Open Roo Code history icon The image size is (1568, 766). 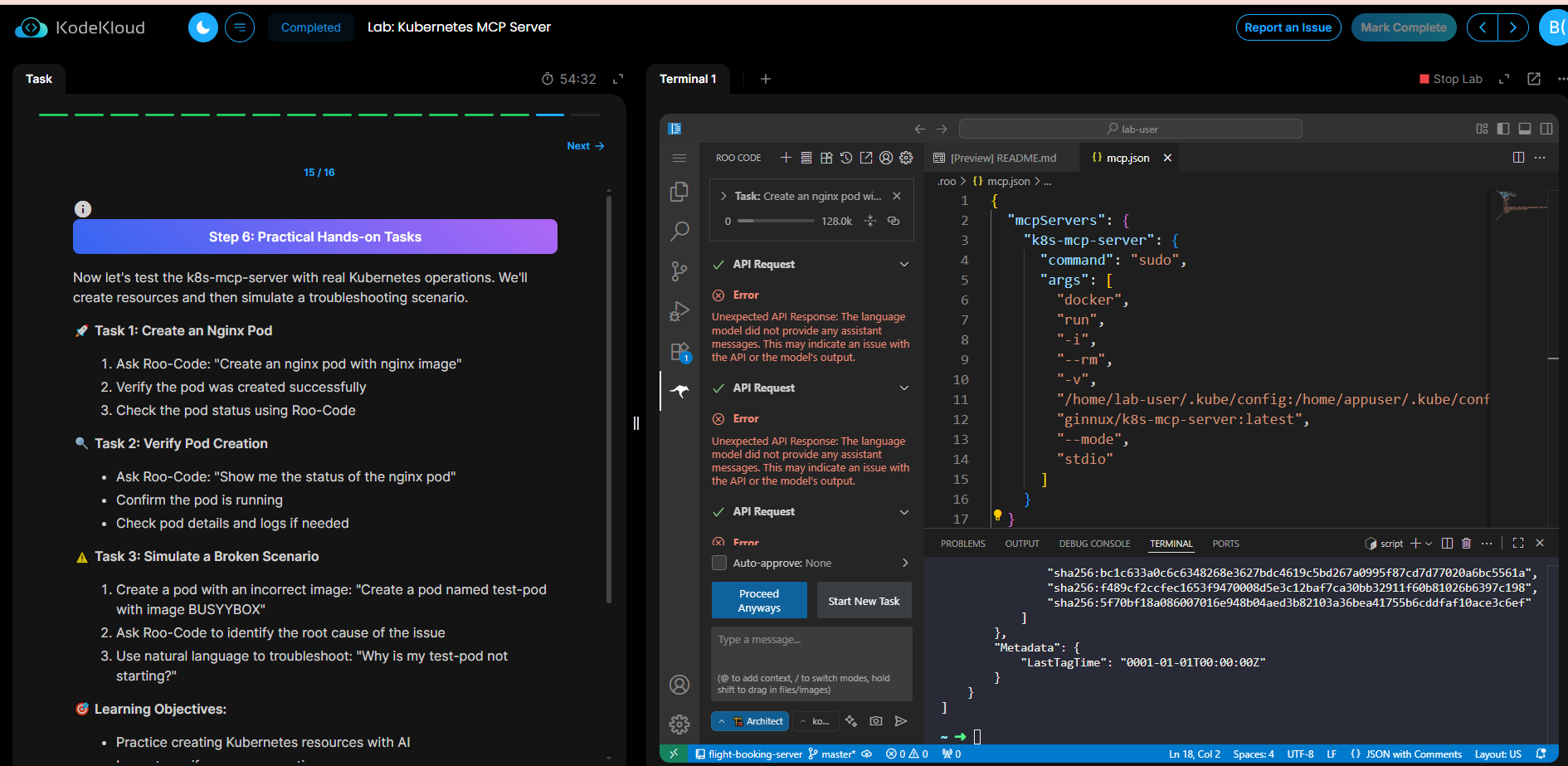tap(846, 158)
